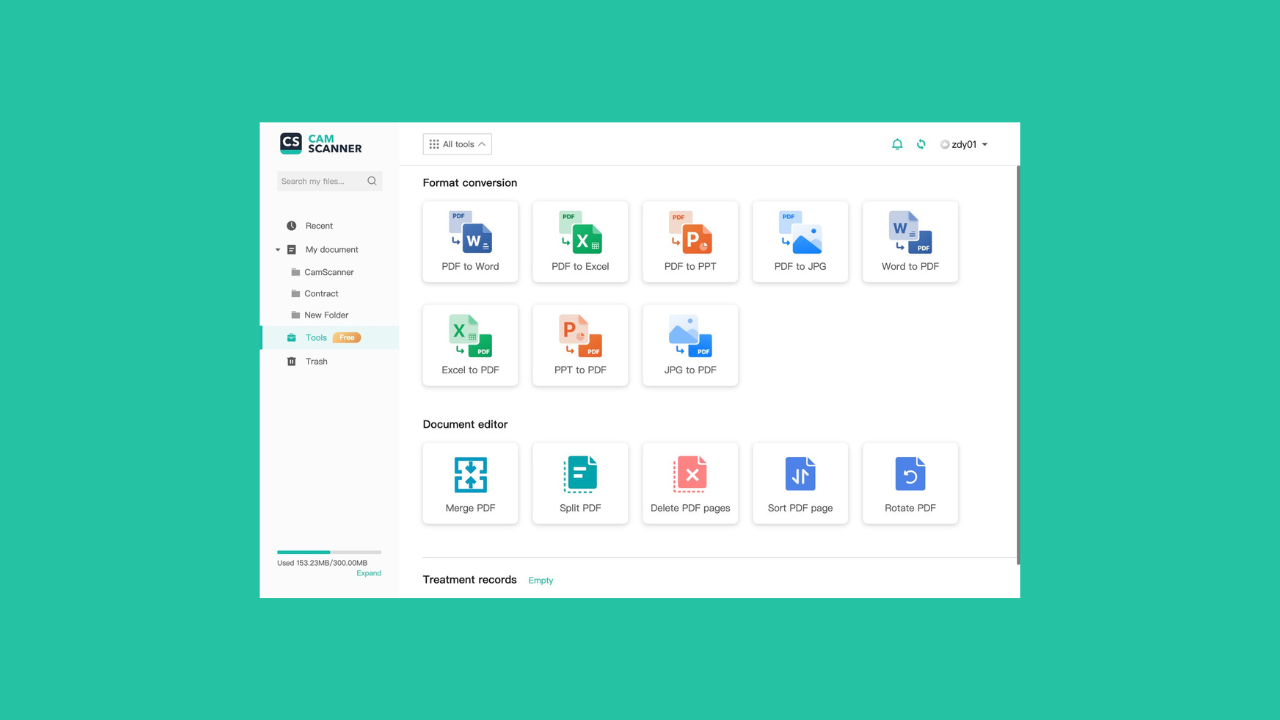Click the Empty link beside Treatment records
The width and height of the screenshot is (1280, 720).
541,580
